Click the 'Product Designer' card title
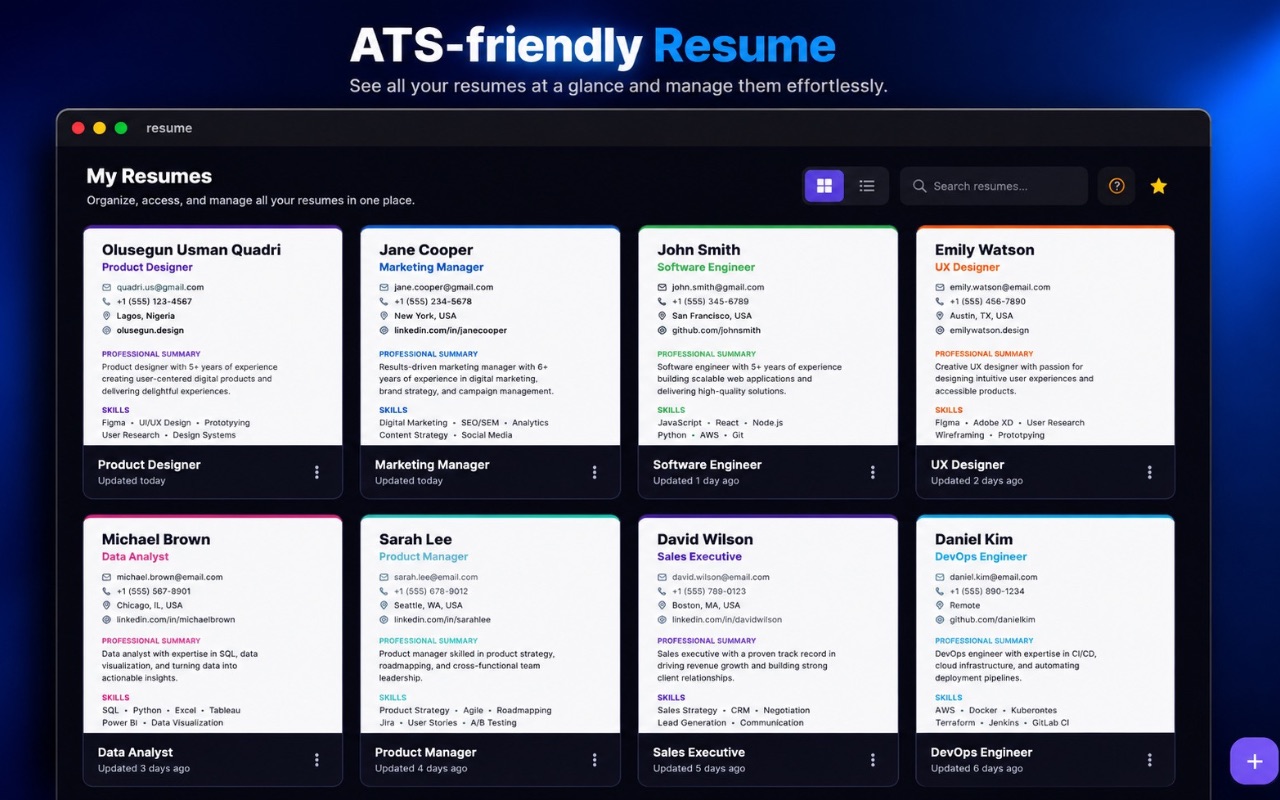 pyautogui.click(x=149, y=465)
